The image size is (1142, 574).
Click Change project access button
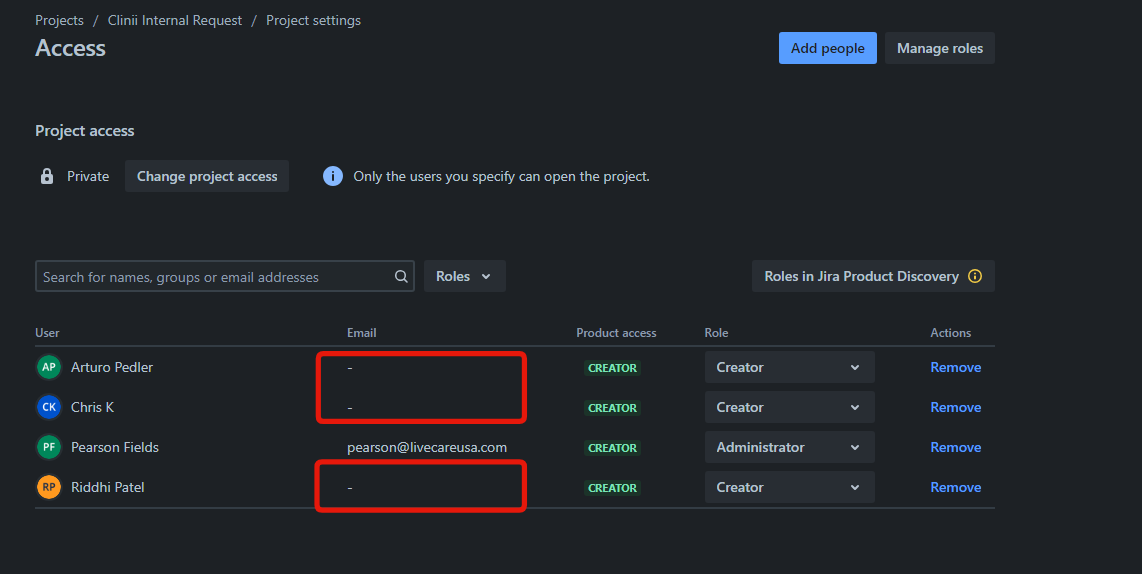(207, 176)
